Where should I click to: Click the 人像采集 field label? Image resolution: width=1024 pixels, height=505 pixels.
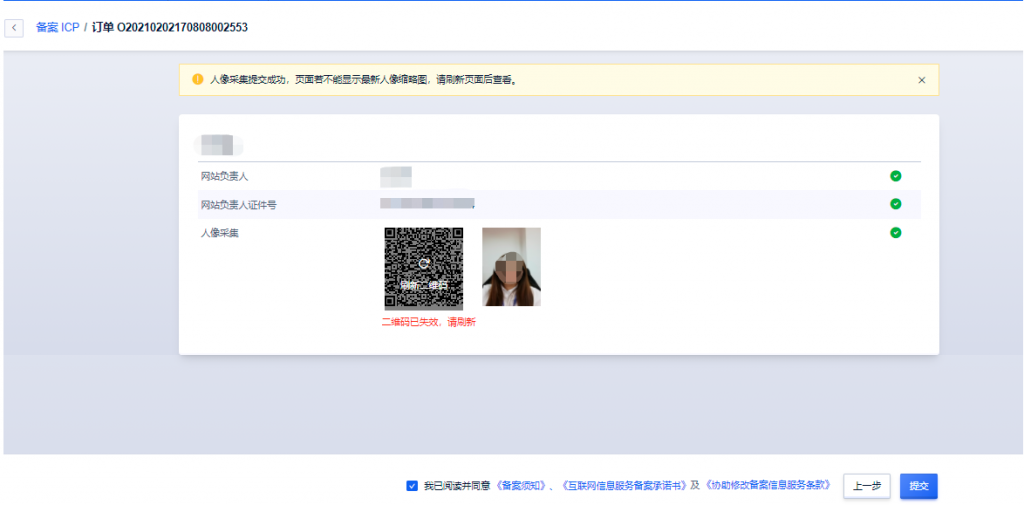[x=219, y=234]
